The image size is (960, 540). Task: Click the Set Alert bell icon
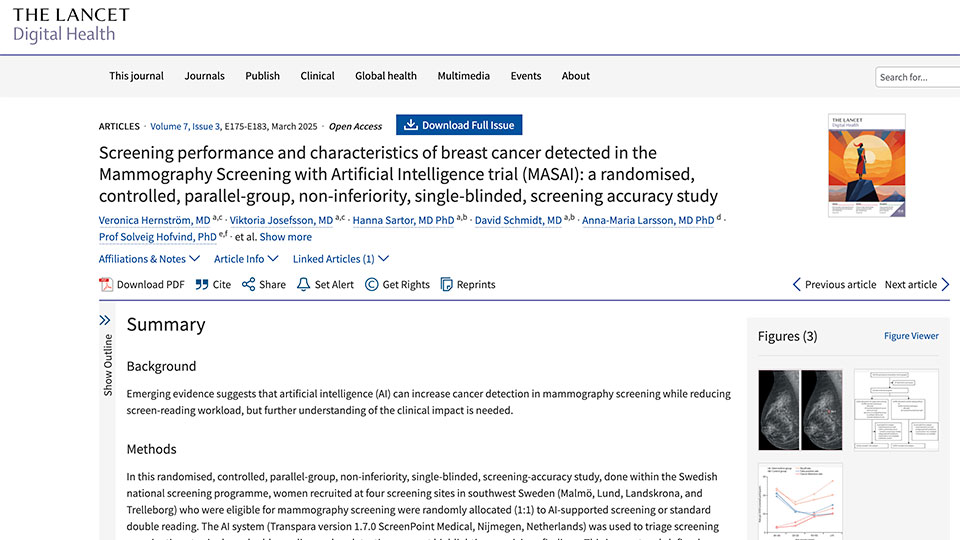tap(303, 285)
